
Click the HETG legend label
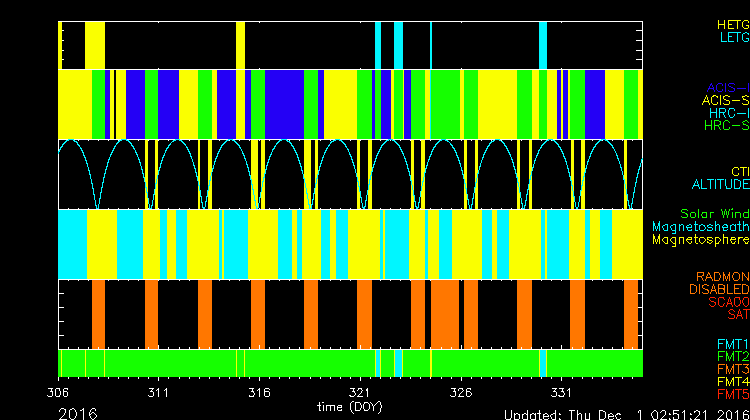731,24
